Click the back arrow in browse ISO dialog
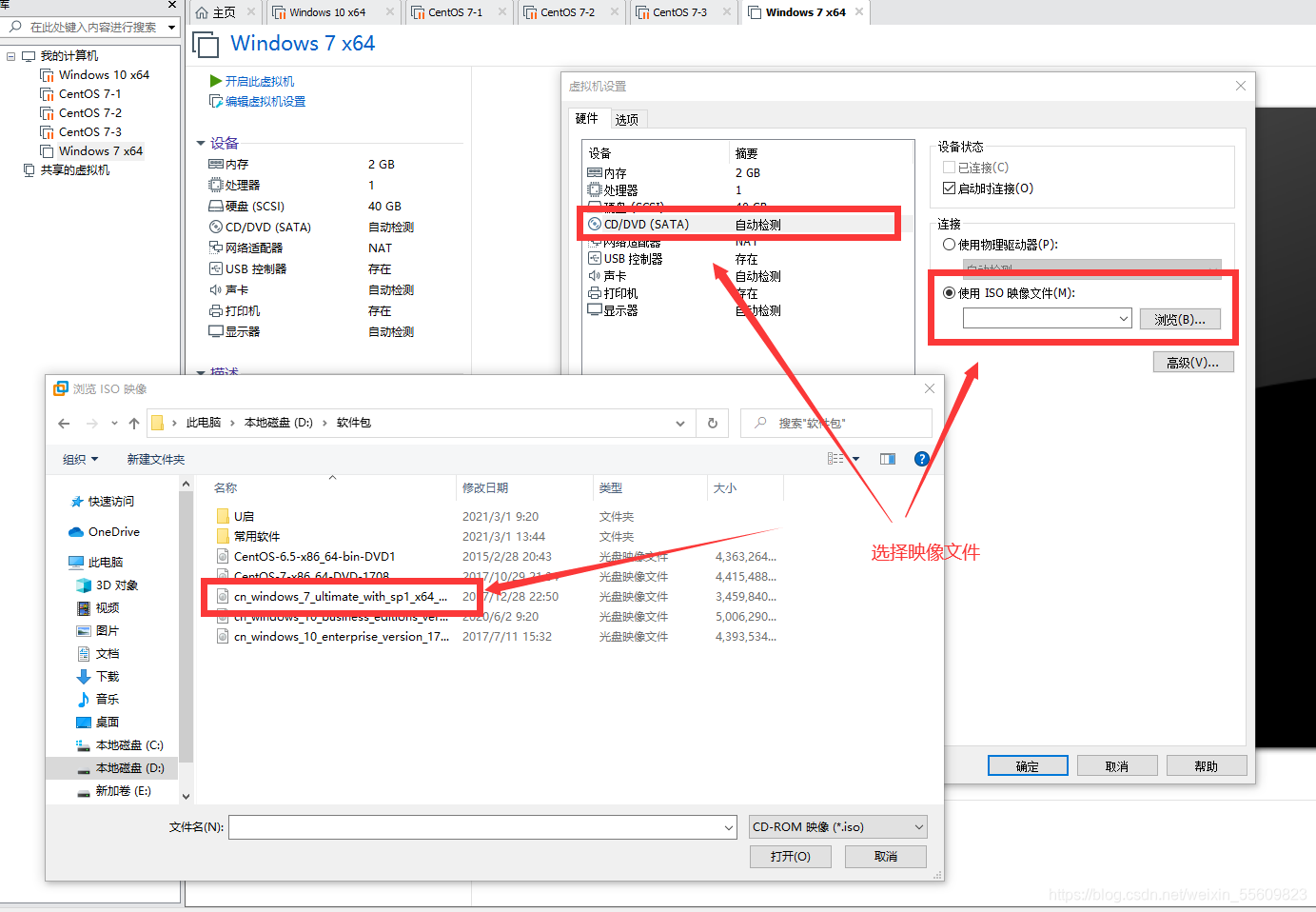 pos(64,424)
